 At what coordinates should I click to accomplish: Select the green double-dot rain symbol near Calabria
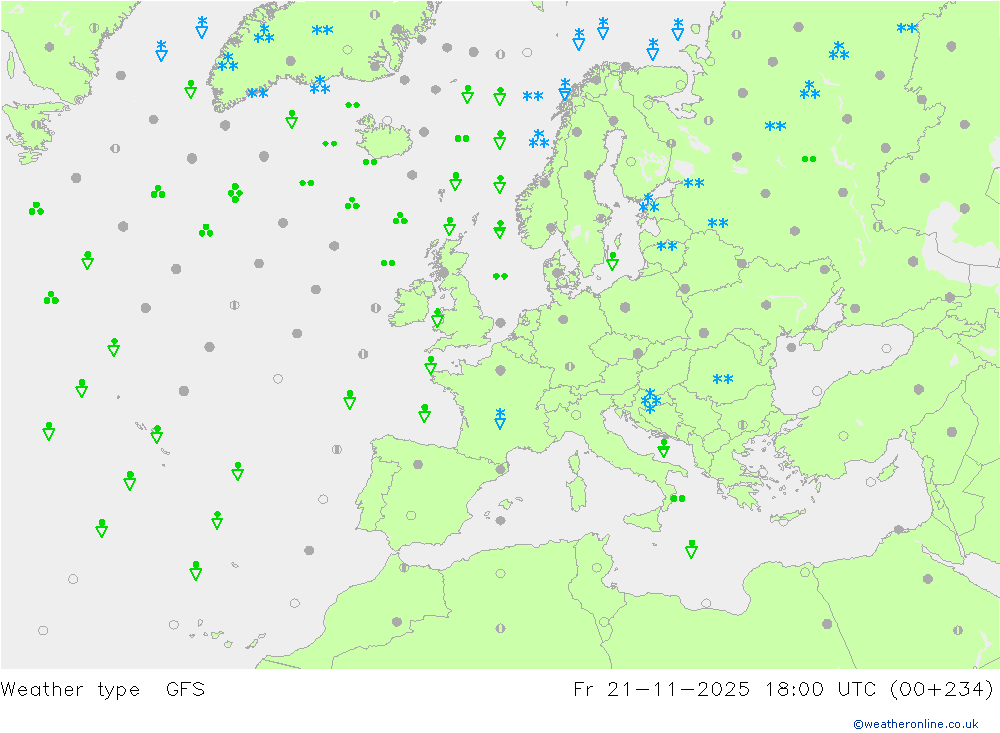point(677,498)
